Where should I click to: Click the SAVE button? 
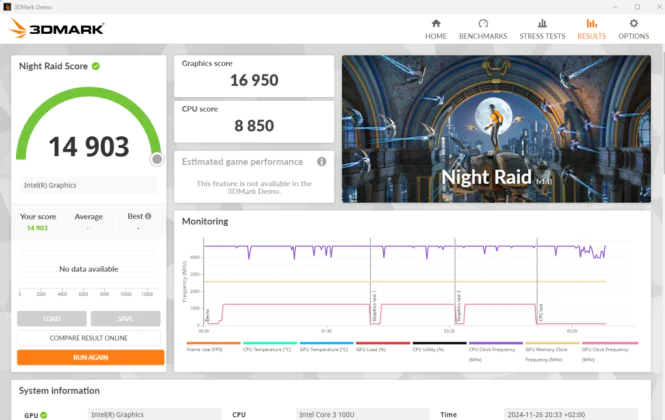tap(126, 319)
